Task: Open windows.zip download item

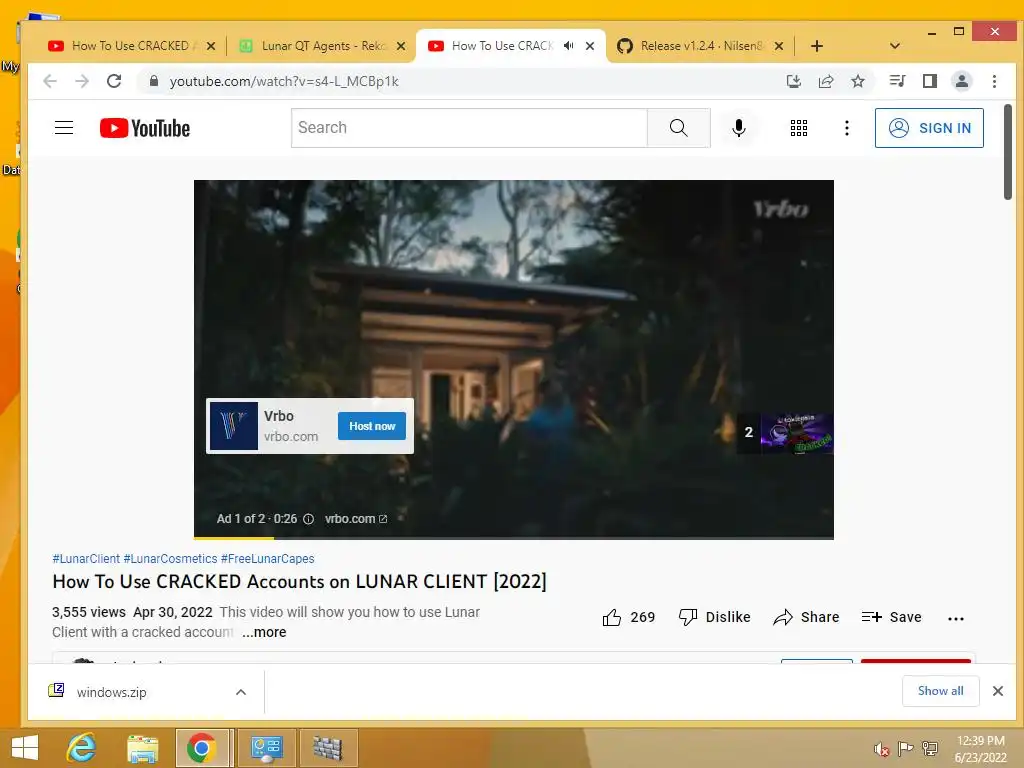Action: tap(111, 692)
